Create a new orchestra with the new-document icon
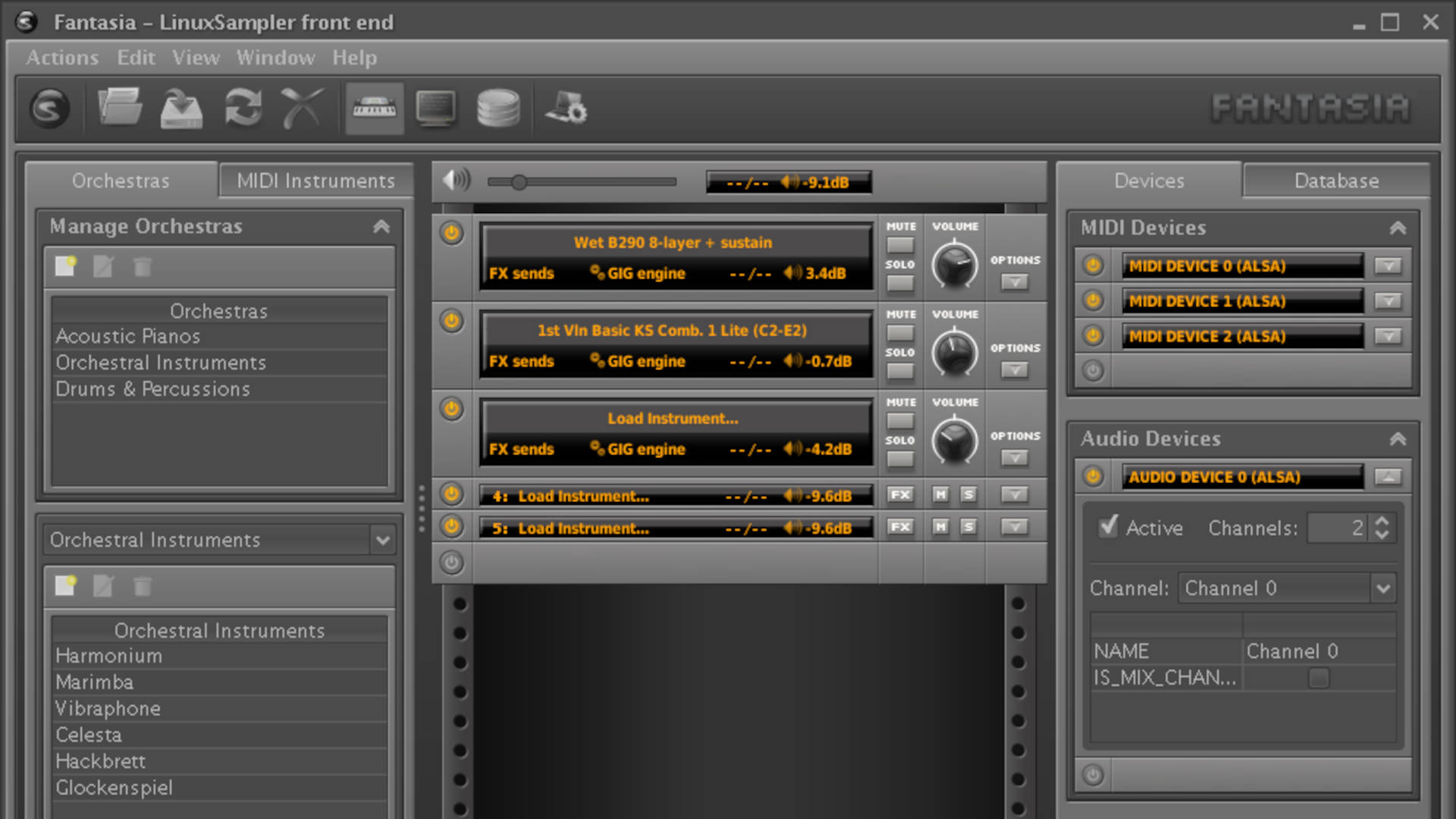This screenshot has width=1456, height=819. (x=65, y=266)
